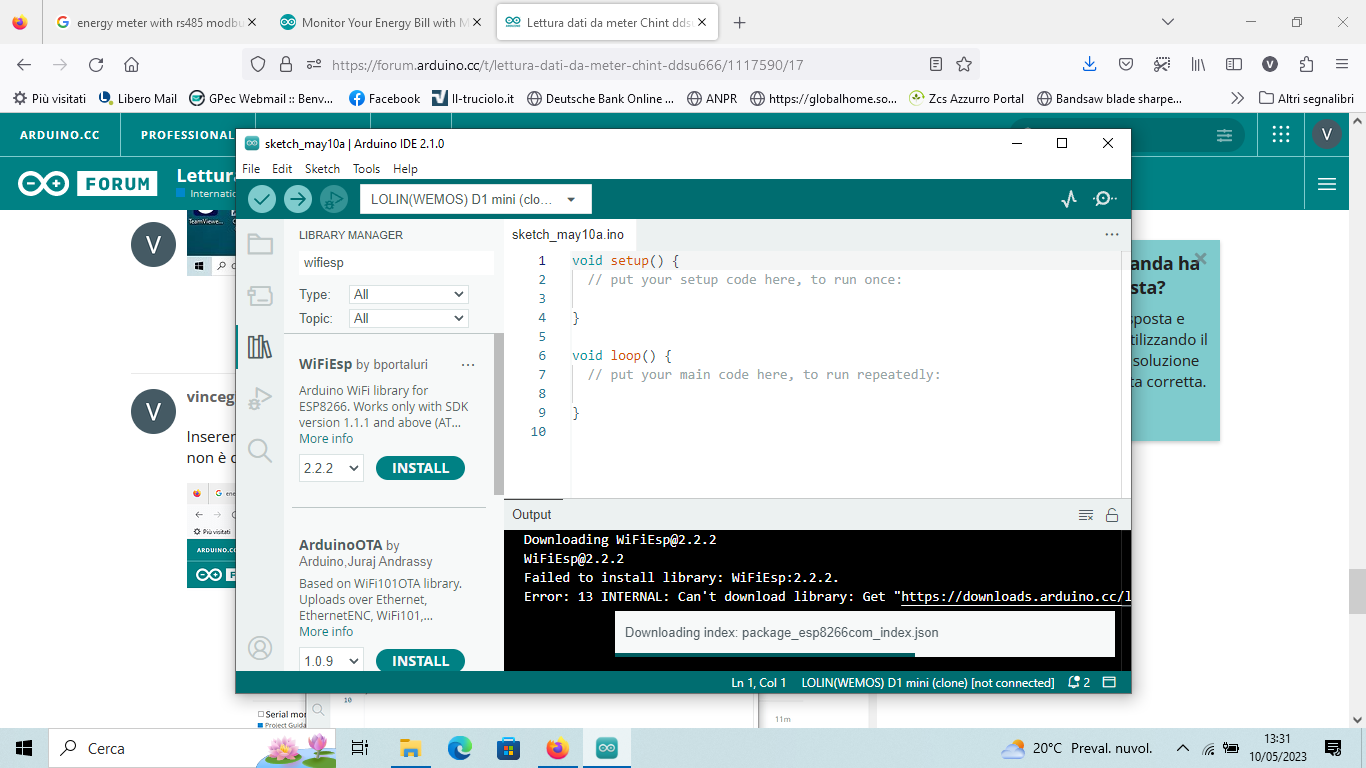This screenshot has width=1366, height=768.
Task: Open the Serial Monitor icon top right
Action: (1103, 198)
